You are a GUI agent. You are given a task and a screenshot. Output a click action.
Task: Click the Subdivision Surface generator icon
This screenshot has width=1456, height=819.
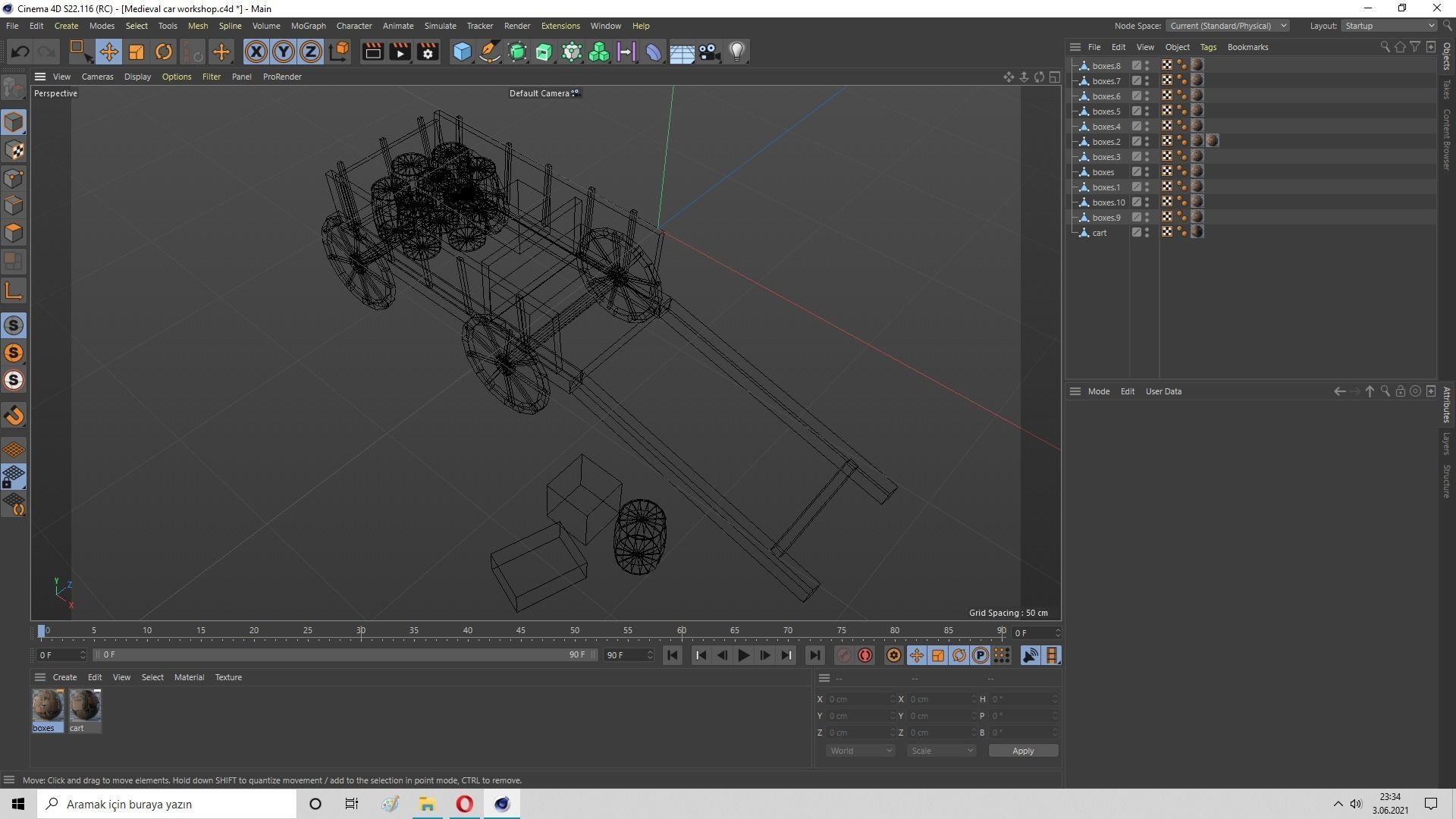[x=517, y=52]
